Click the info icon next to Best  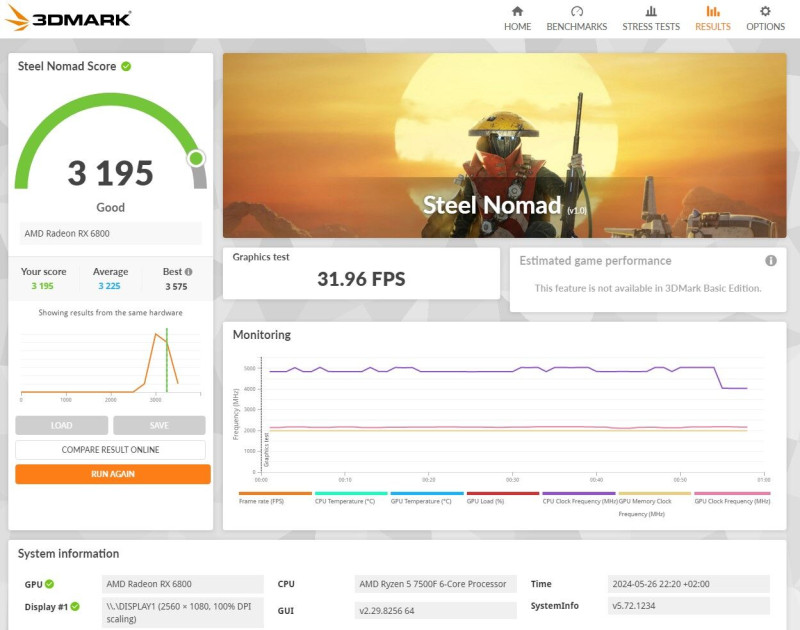188,272
